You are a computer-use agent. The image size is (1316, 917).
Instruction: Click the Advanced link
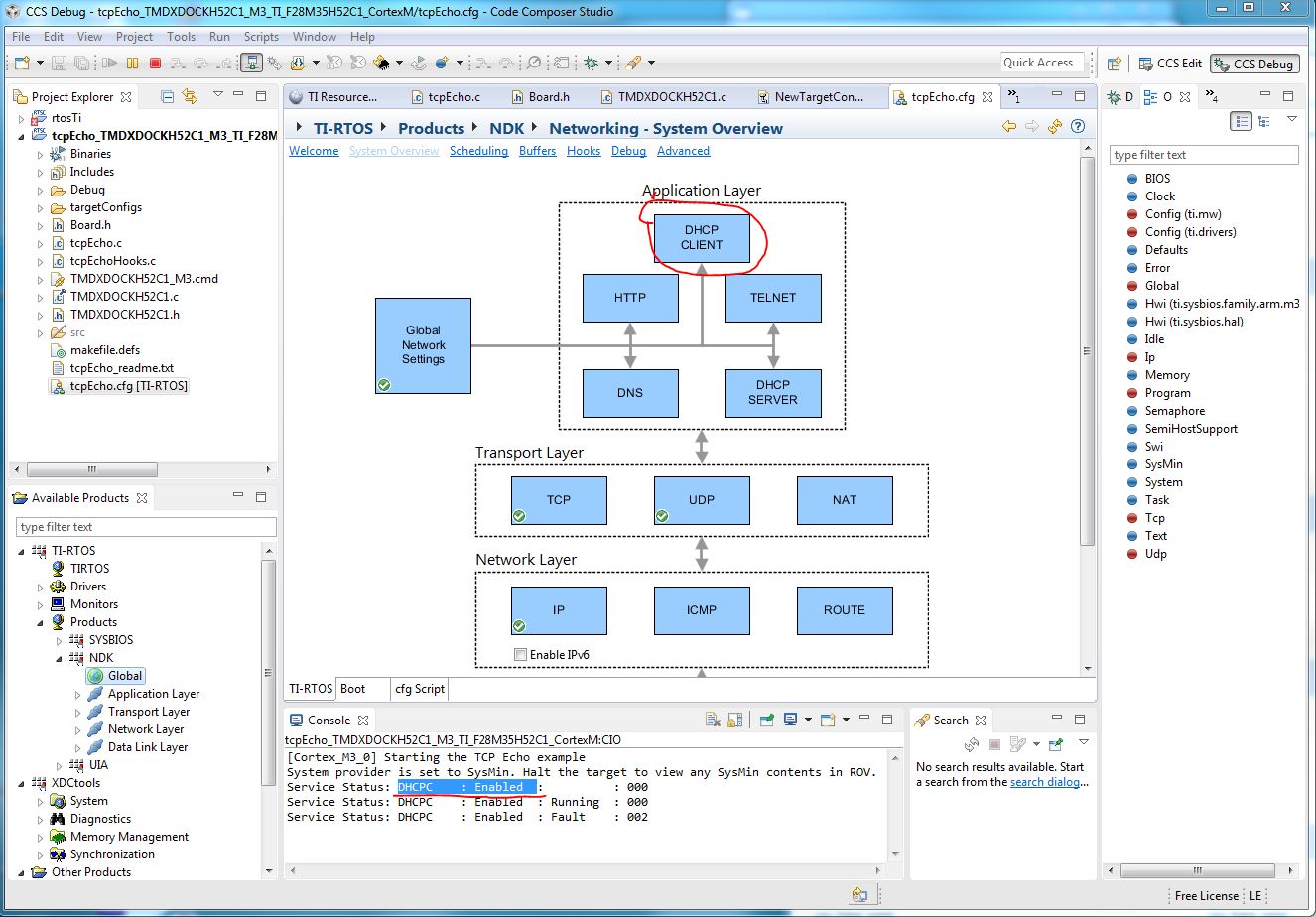tap(683, 151)
